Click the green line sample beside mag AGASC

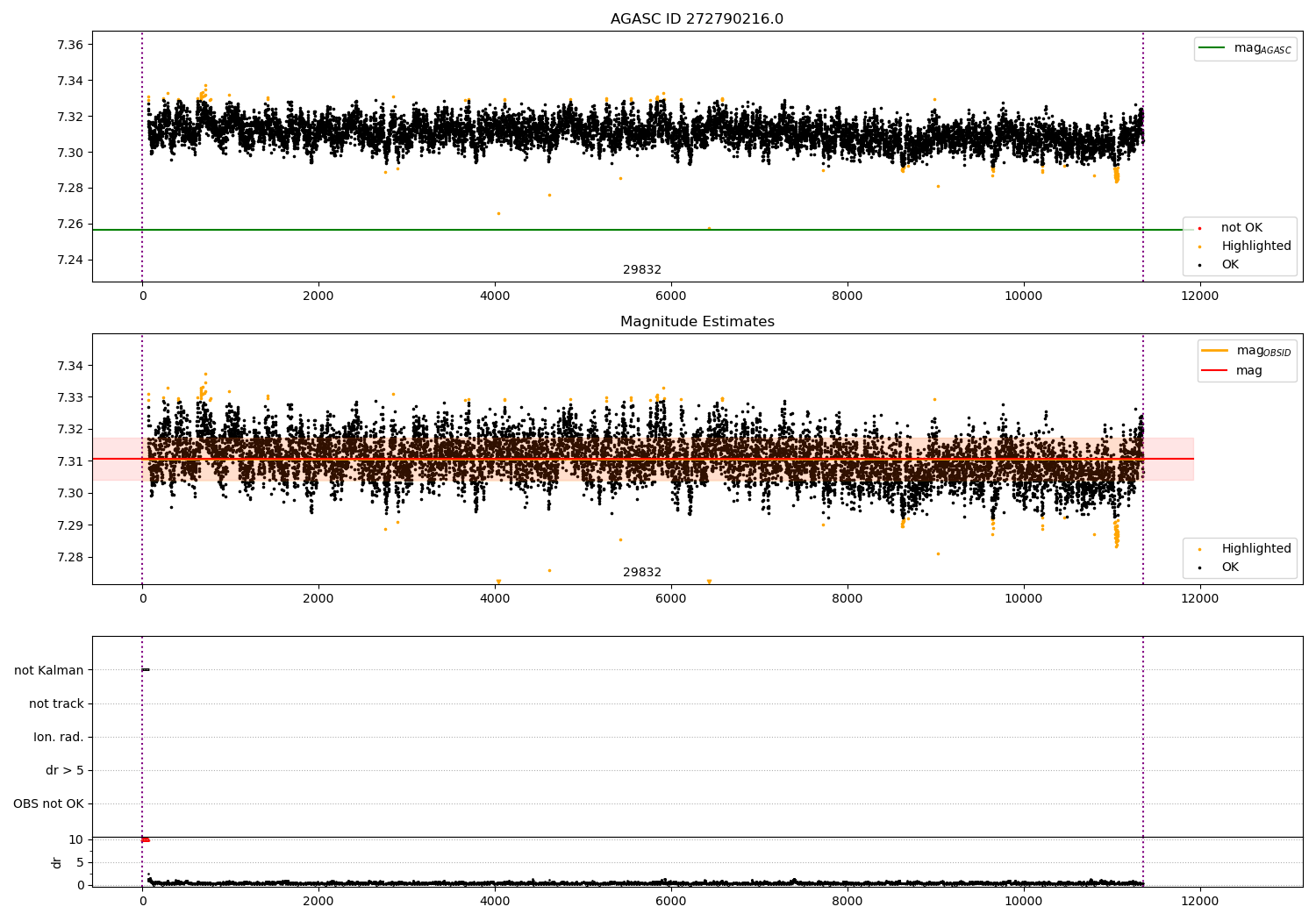pyautogui.click(x=1212, y=48)
